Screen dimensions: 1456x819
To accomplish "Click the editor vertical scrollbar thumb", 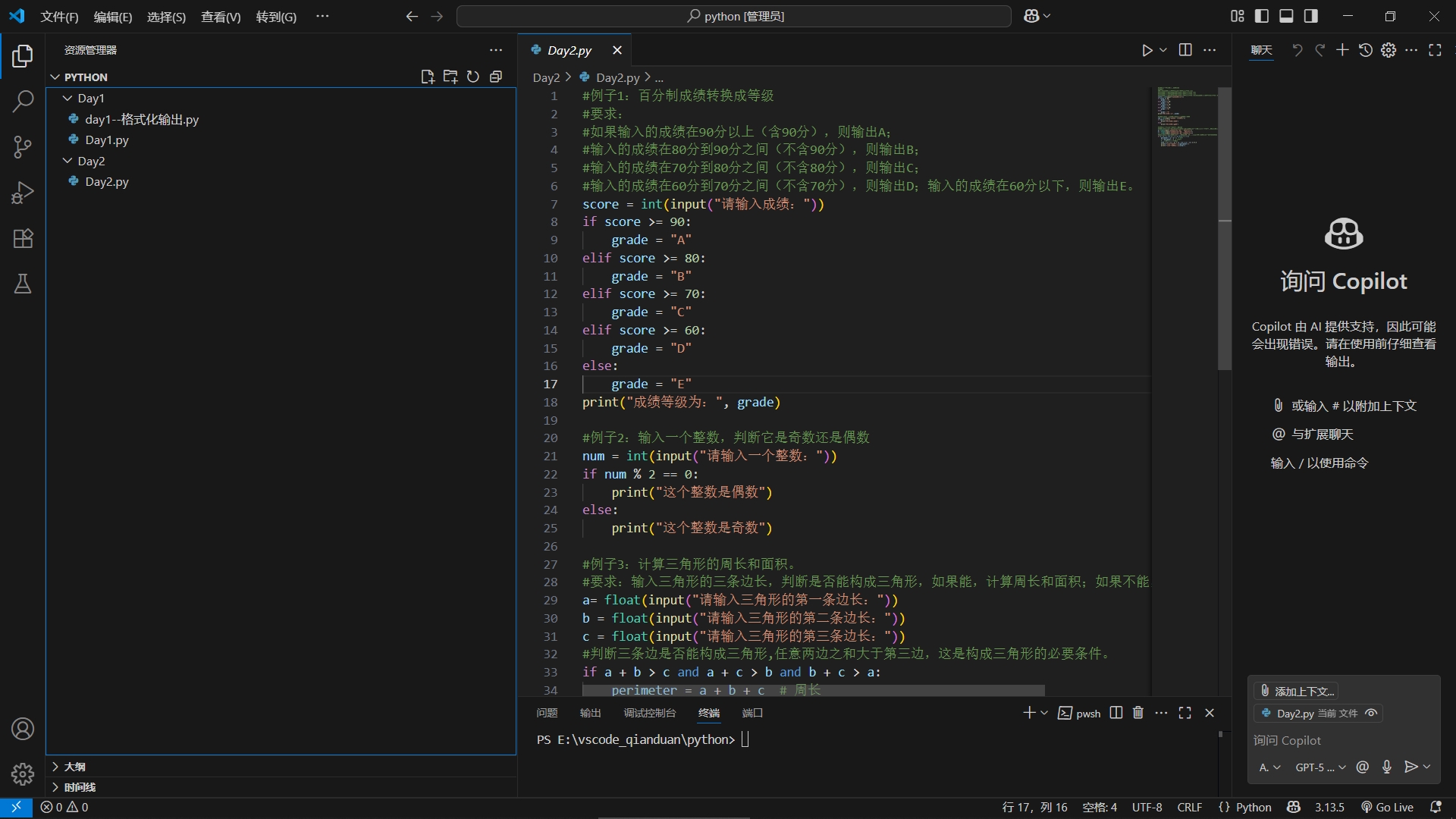I will coord(1225,227).
